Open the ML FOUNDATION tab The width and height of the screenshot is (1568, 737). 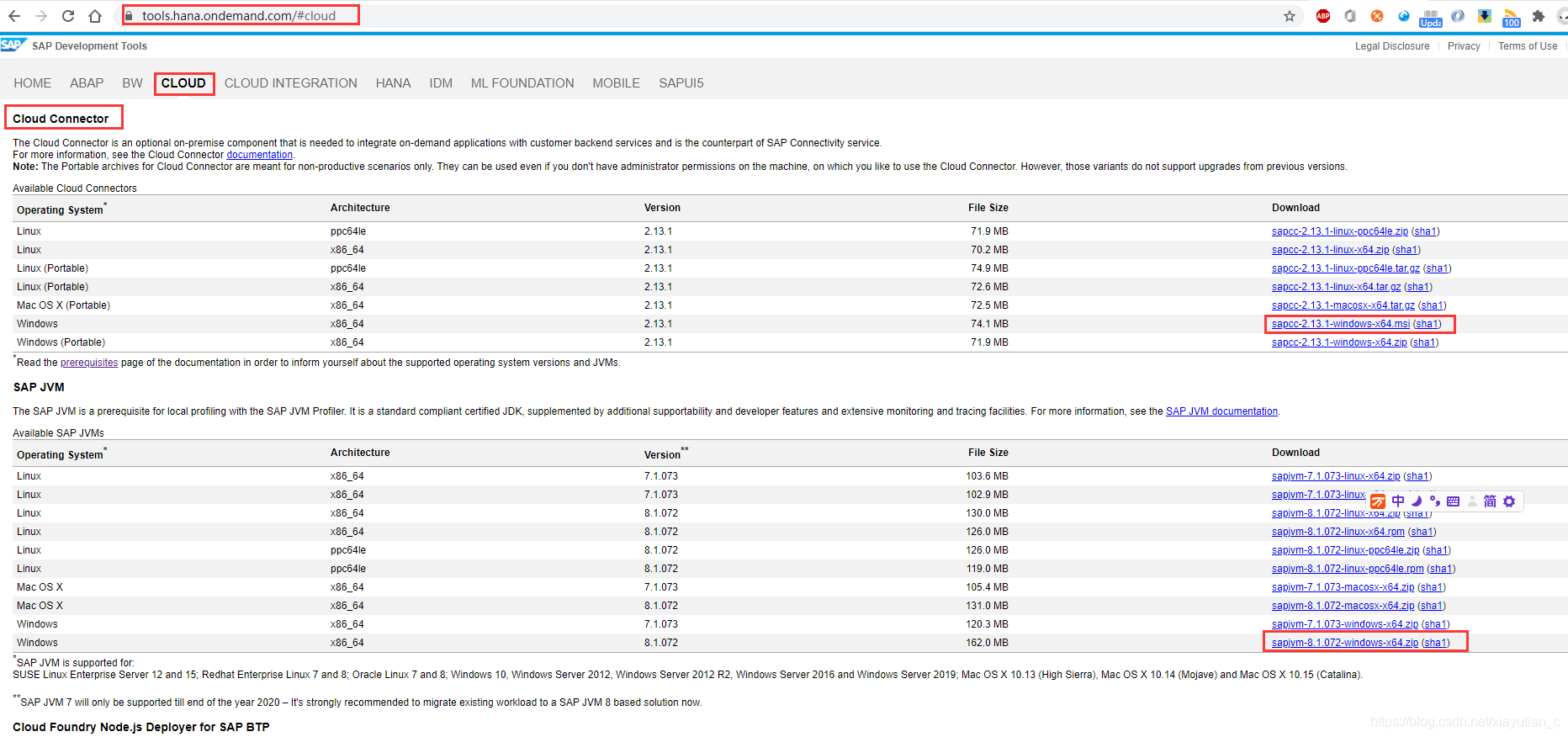522,83
